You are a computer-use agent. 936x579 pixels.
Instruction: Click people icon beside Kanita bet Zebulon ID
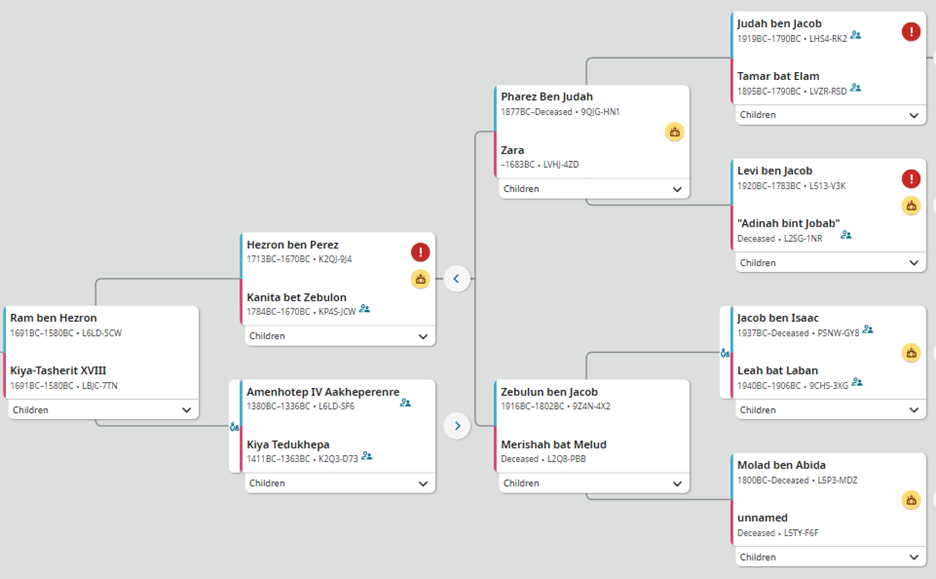click(365, 310)
